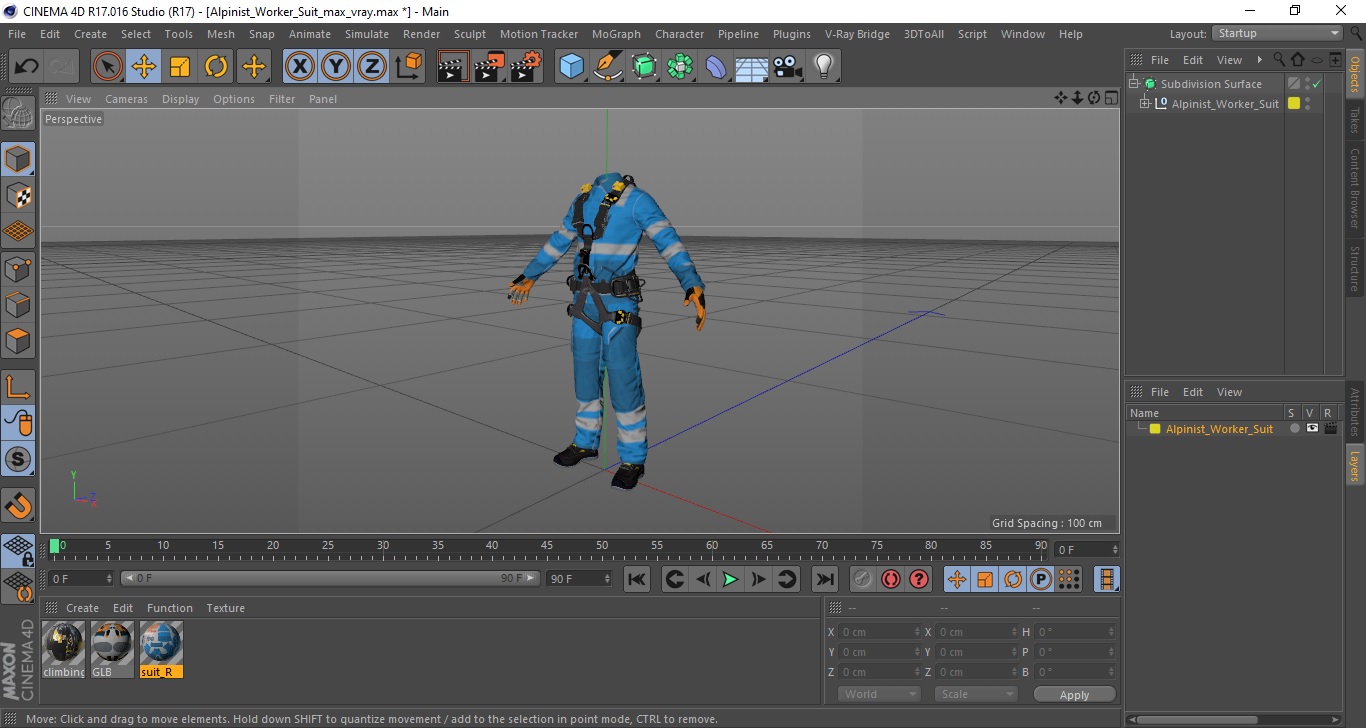The width and height of the screenshot is (1366, 728).
Task: Click the timeline range slider
Action: click(x=330, y=578)
